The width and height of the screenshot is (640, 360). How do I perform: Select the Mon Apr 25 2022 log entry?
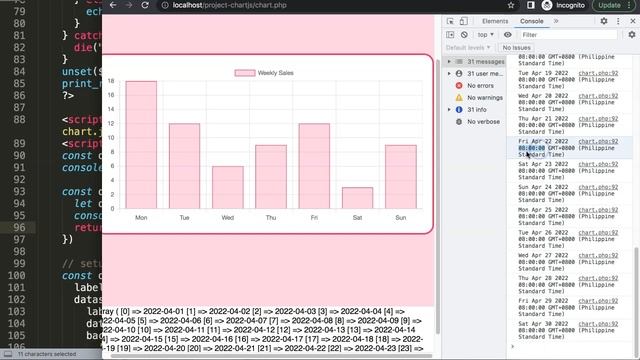(570, 216)
